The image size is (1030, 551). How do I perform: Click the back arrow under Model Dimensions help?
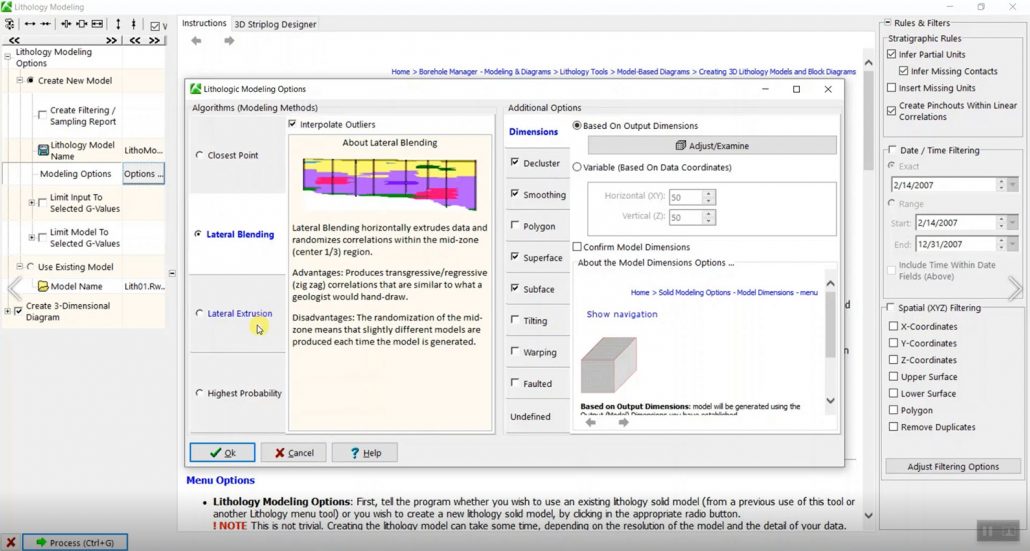coord(590,422)
